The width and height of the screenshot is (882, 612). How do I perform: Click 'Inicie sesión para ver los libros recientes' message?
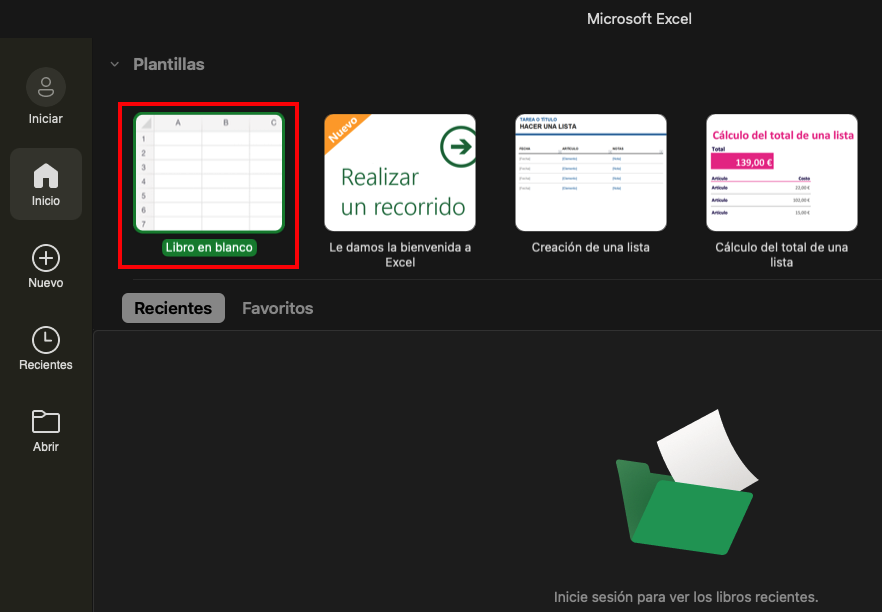(685, 597)
